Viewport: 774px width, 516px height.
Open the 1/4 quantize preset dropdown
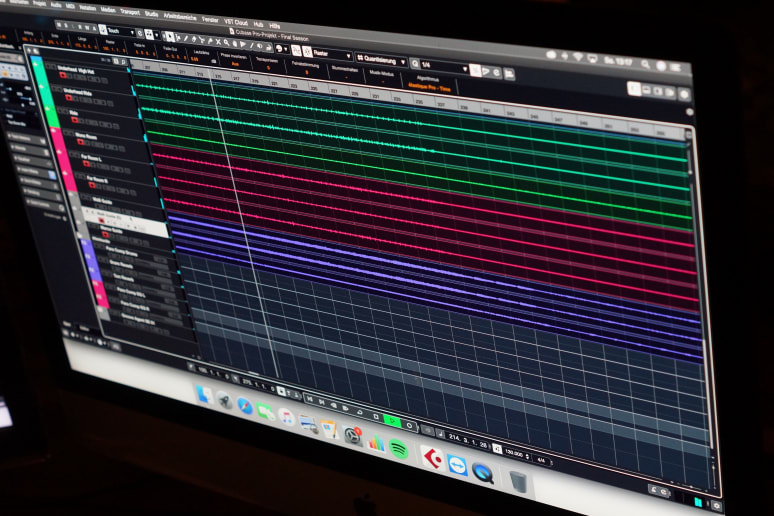(x=444, y=66)
